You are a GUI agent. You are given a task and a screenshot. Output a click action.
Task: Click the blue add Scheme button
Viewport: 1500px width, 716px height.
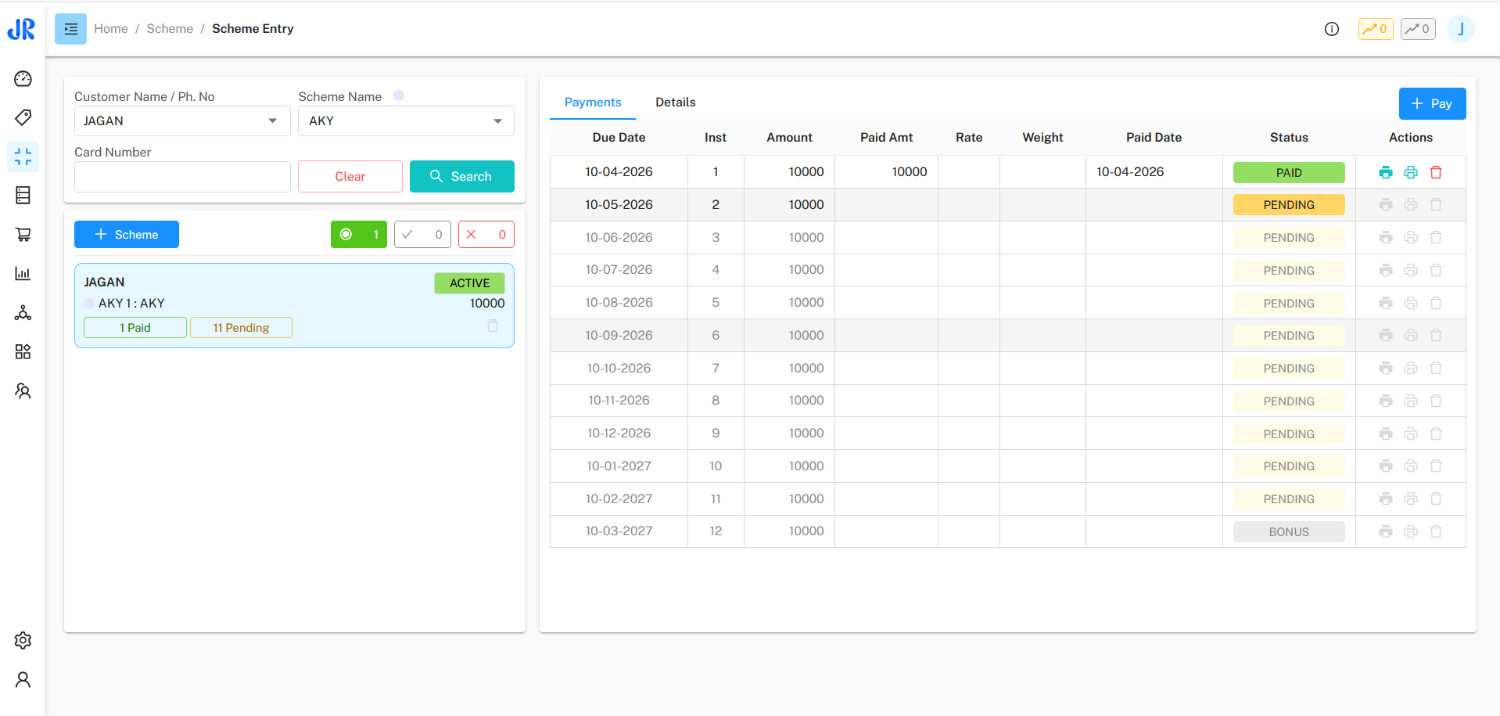point(126,234)
